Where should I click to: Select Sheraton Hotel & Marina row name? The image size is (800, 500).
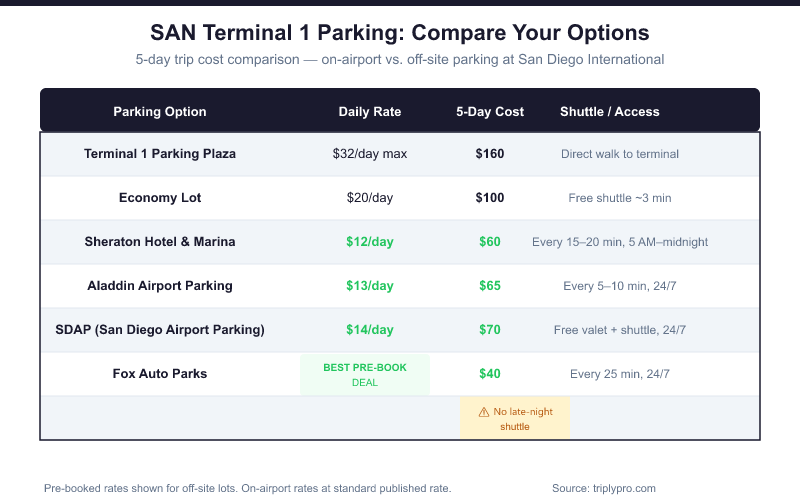tap(160, 242)
